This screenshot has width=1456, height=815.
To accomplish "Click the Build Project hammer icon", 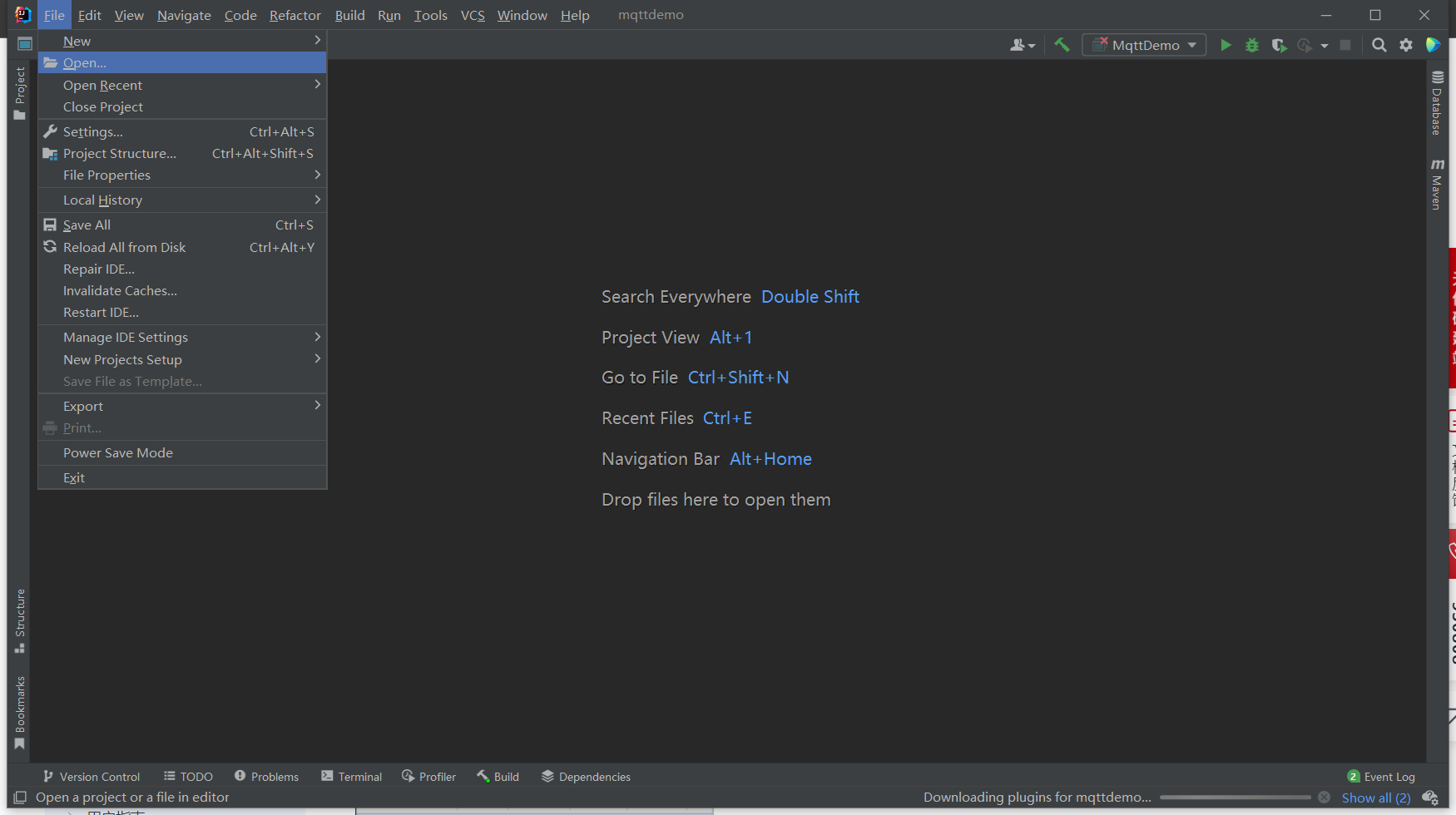I will pyautogui.click(x=1062, y=45).
